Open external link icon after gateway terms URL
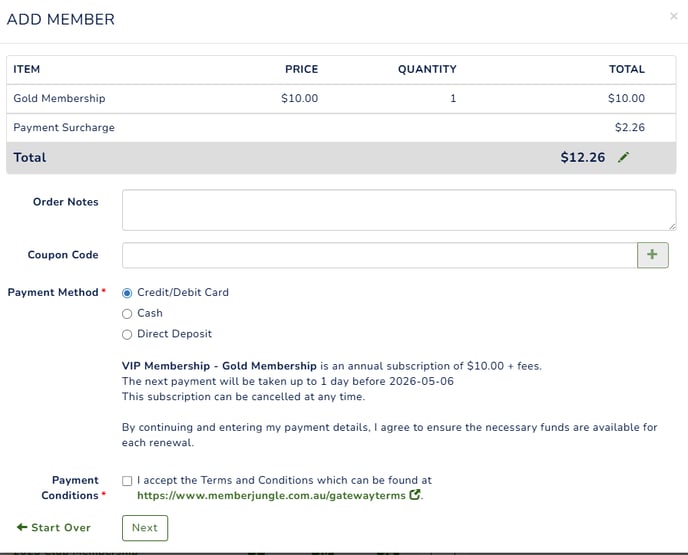688x555 pixels. pyautogui.click(x=414, y=495)
